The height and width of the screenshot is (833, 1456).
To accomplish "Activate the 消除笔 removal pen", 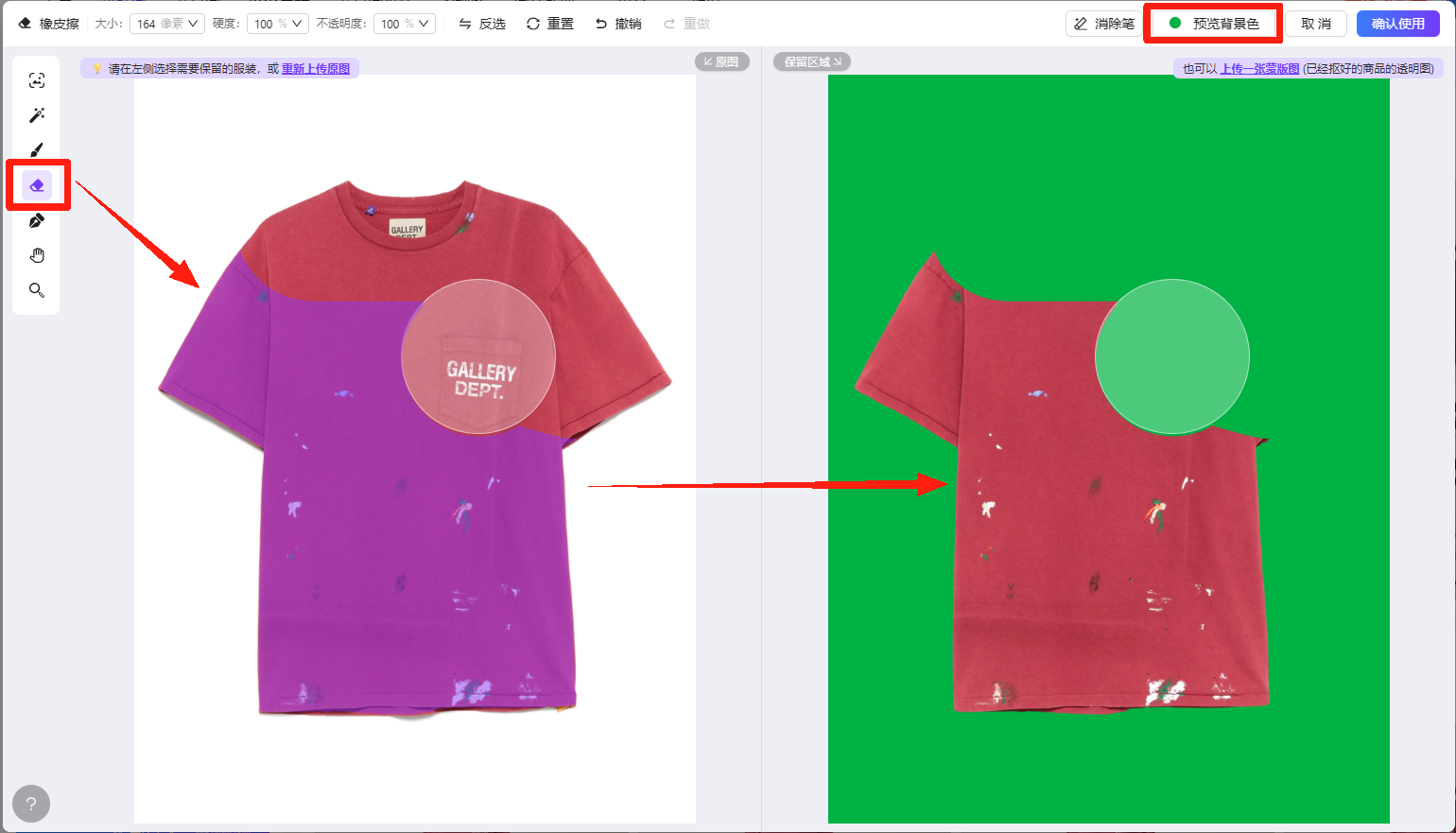I will [x=1104, y=24].
